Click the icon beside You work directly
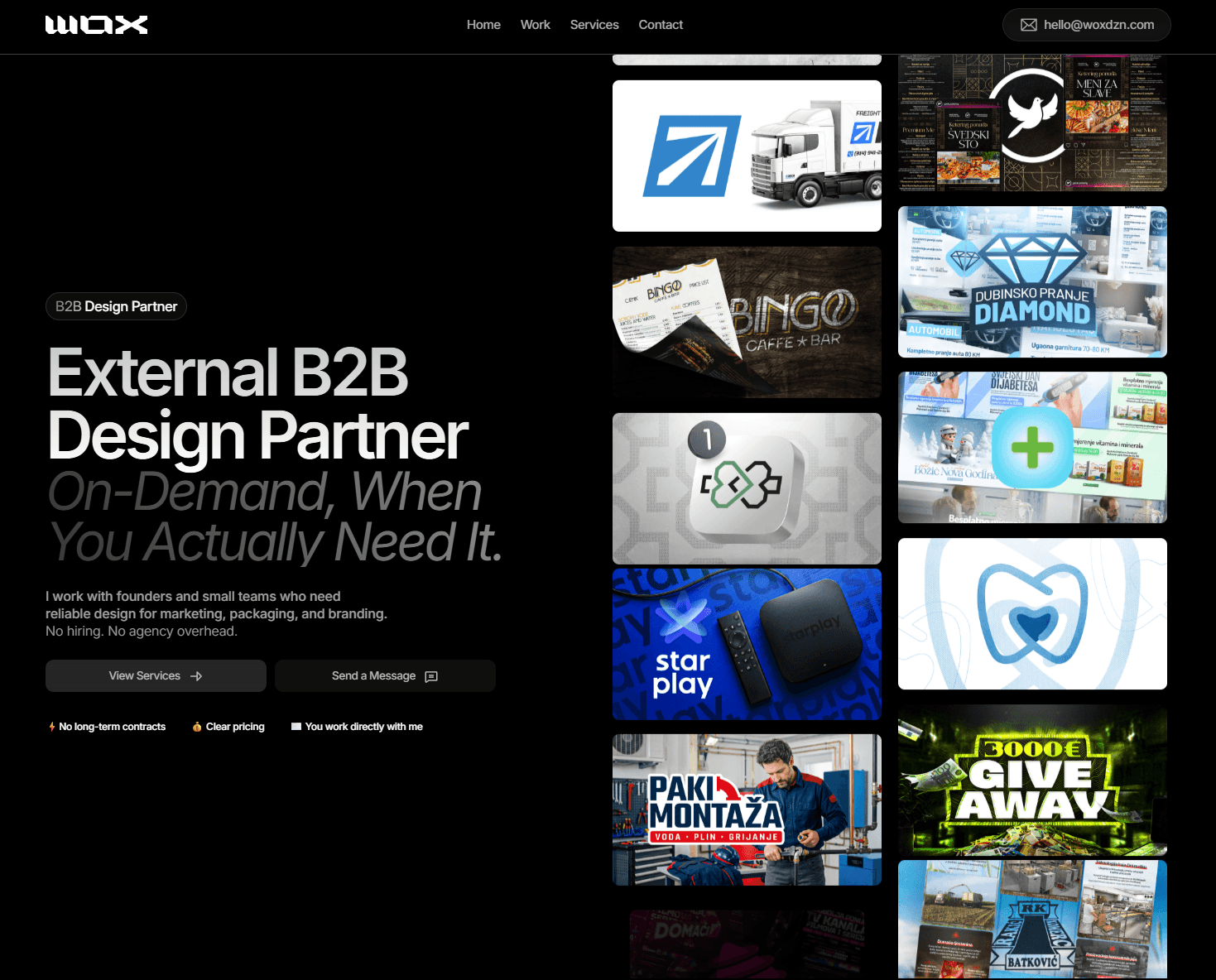Screen dimensions: 1216x980 click(296, 727)
